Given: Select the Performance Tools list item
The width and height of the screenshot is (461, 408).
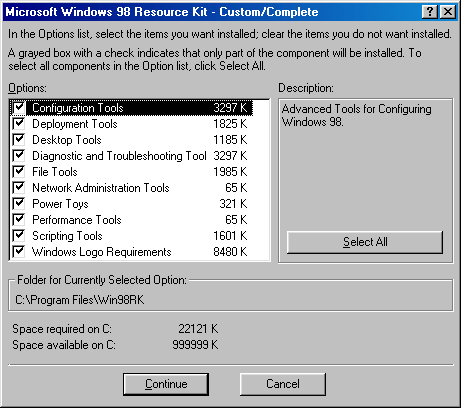Looking at the screenshot, I should [x=77, y=220].
